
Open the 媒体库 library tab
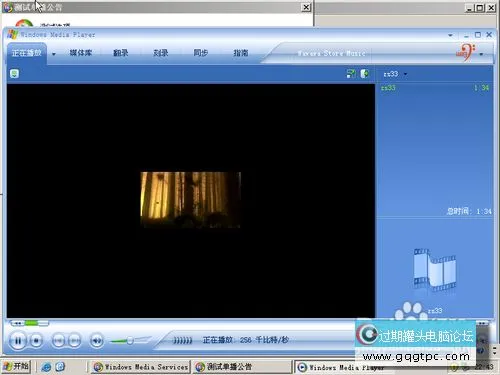tap(80, 53)
